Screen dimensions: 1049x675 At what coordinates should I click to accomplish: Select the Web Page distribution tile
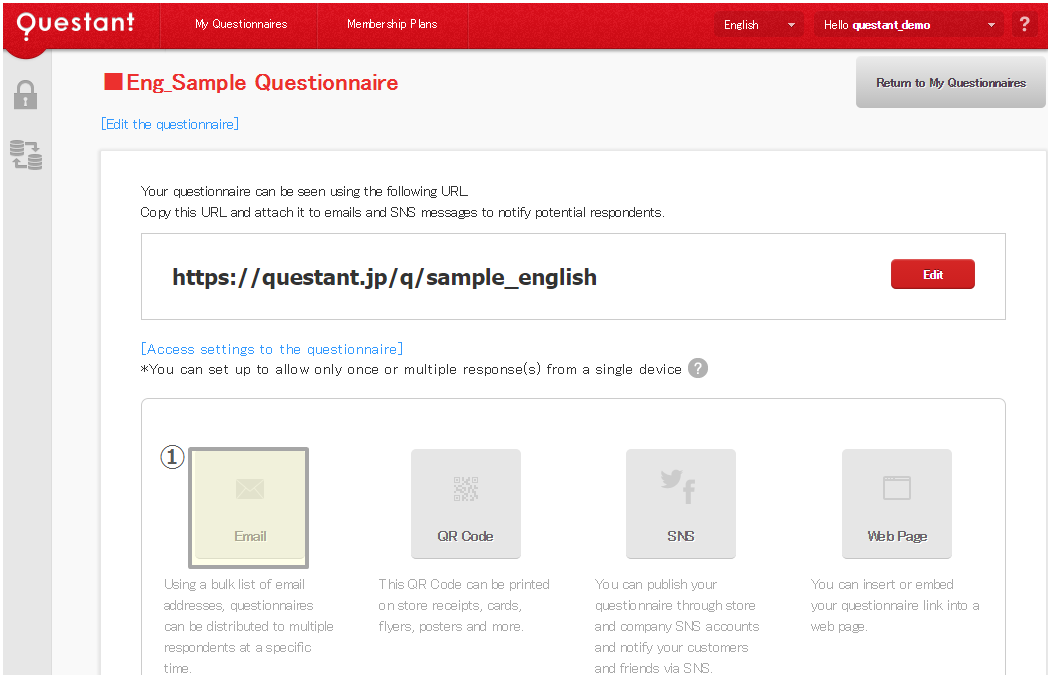pyautogui.click(x=896, y=504)
